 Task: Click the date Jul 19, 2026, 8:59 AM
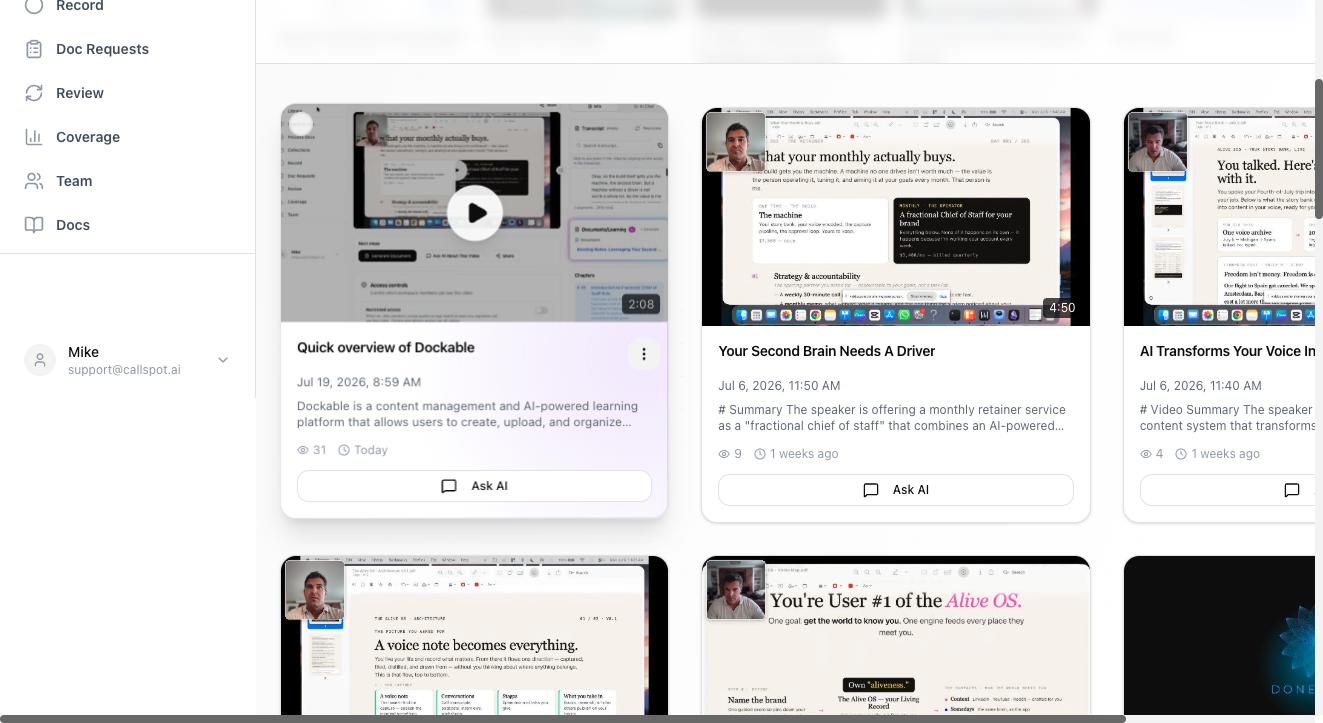[359, 382]
